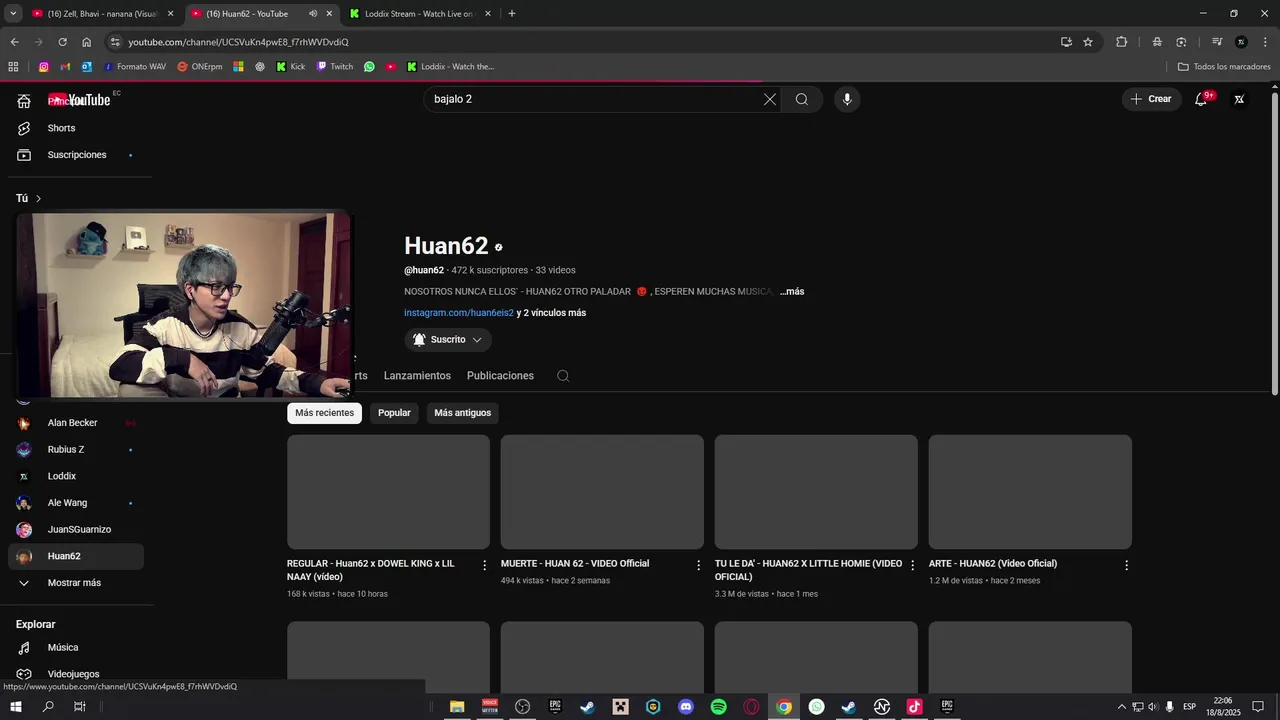
Task: Clear the search text with the X
Action: (770, 99)
